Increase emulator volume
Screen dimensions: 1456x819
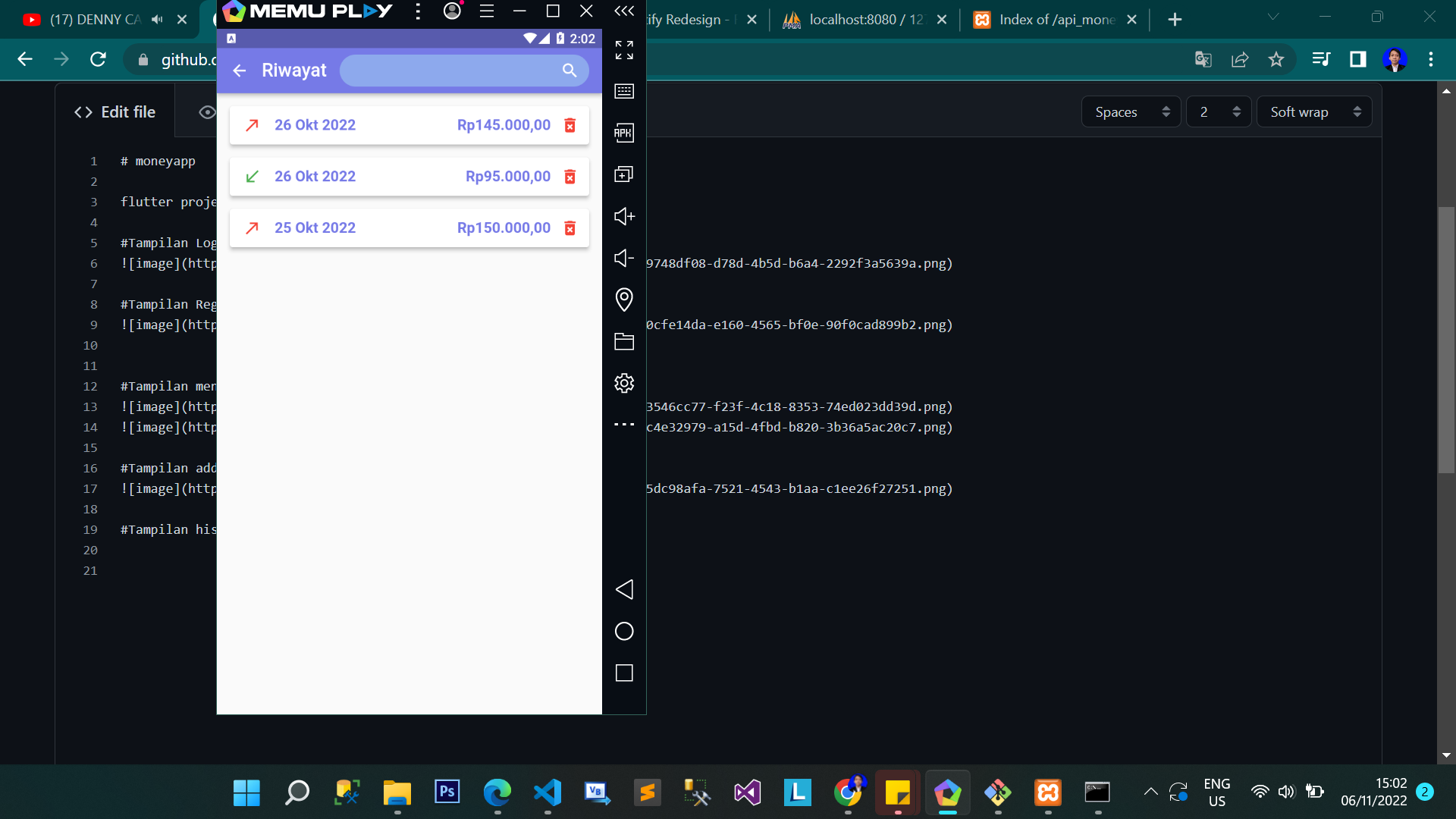pos(623,216)
